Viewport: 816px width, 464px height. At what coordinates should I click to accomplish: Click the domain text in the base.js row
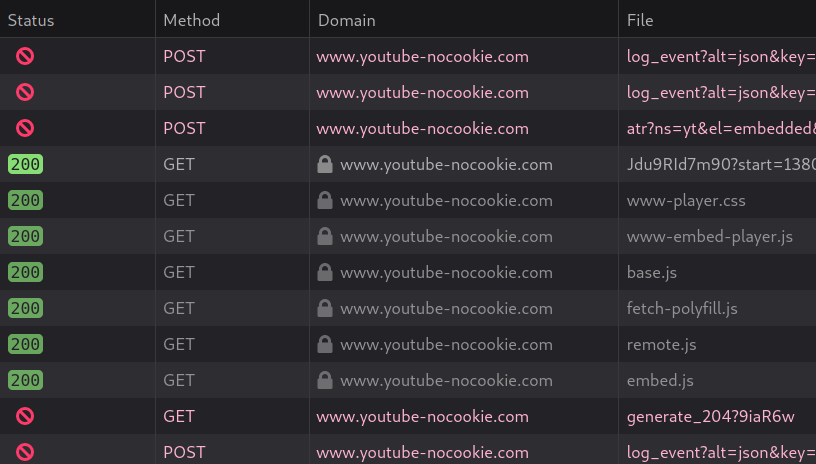coord(447,273)
